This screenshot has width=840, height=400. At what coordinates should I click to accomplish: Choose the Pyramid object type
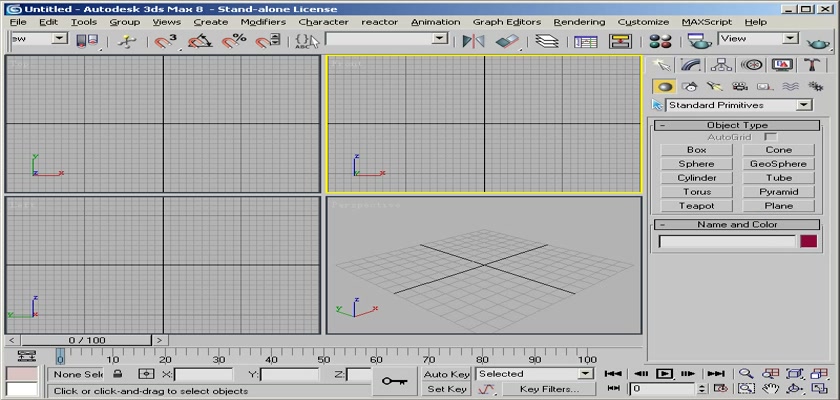(x=778, y=192)
